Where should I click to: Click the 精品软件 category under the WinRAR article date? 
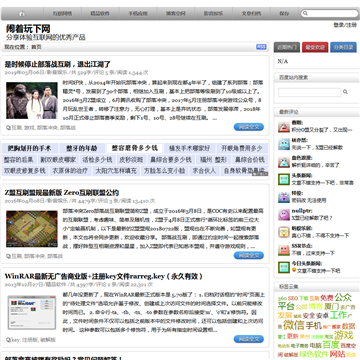coord(56,284)
